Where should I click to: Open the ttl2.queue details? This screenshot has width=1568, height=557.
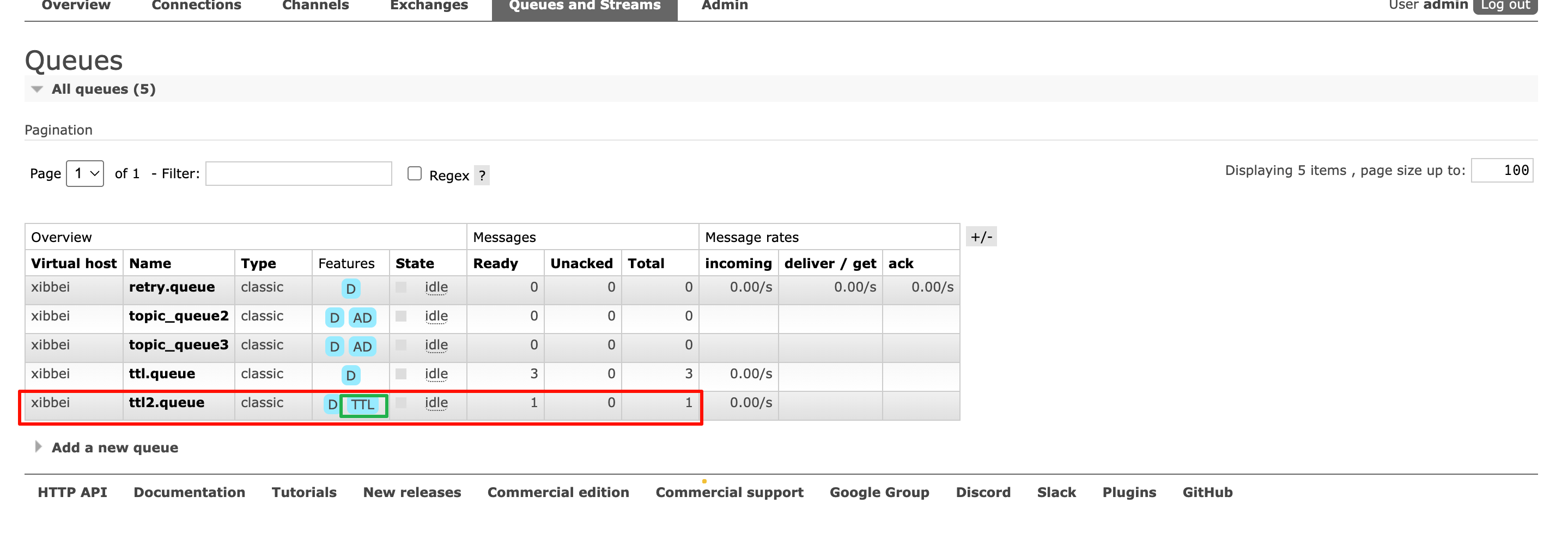click(x=166, y=403)
